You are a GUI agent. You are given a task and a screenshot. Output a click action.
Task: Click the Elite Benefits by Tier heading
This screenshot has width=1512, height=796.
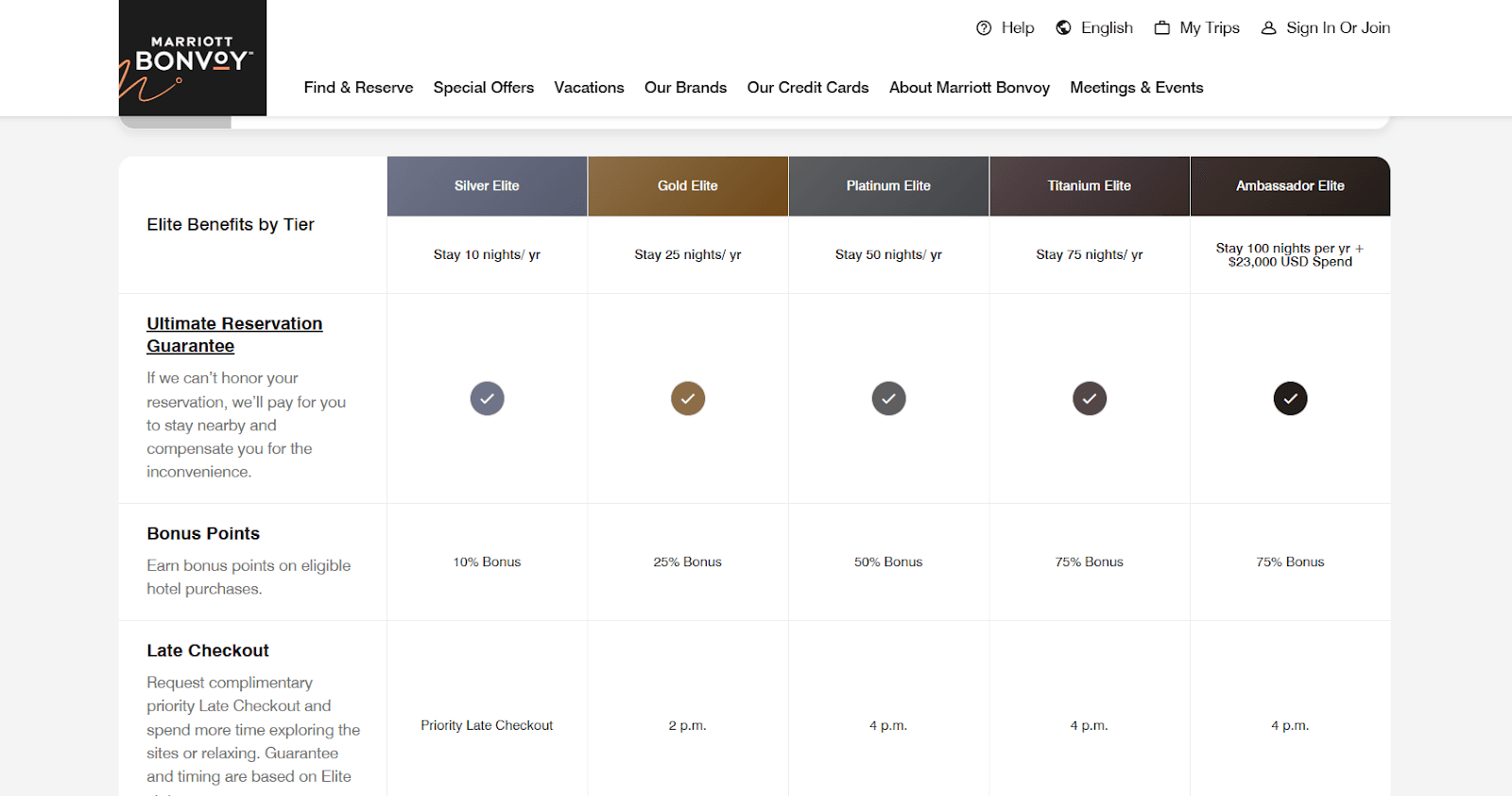point(231,225)
